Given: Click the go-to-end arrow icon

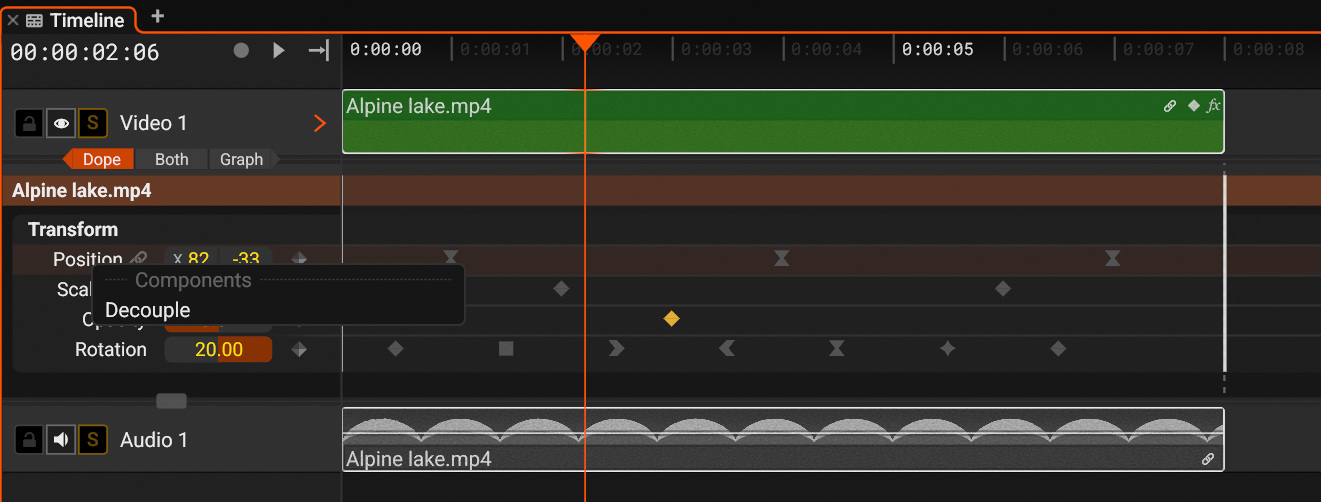Looking at the screenshot, I should (318, 50).
